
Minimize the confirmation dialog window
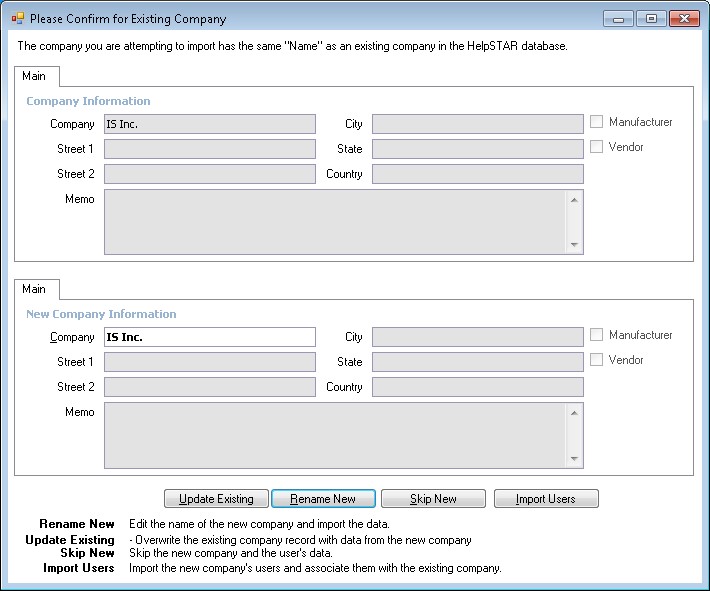pos(618,18)
